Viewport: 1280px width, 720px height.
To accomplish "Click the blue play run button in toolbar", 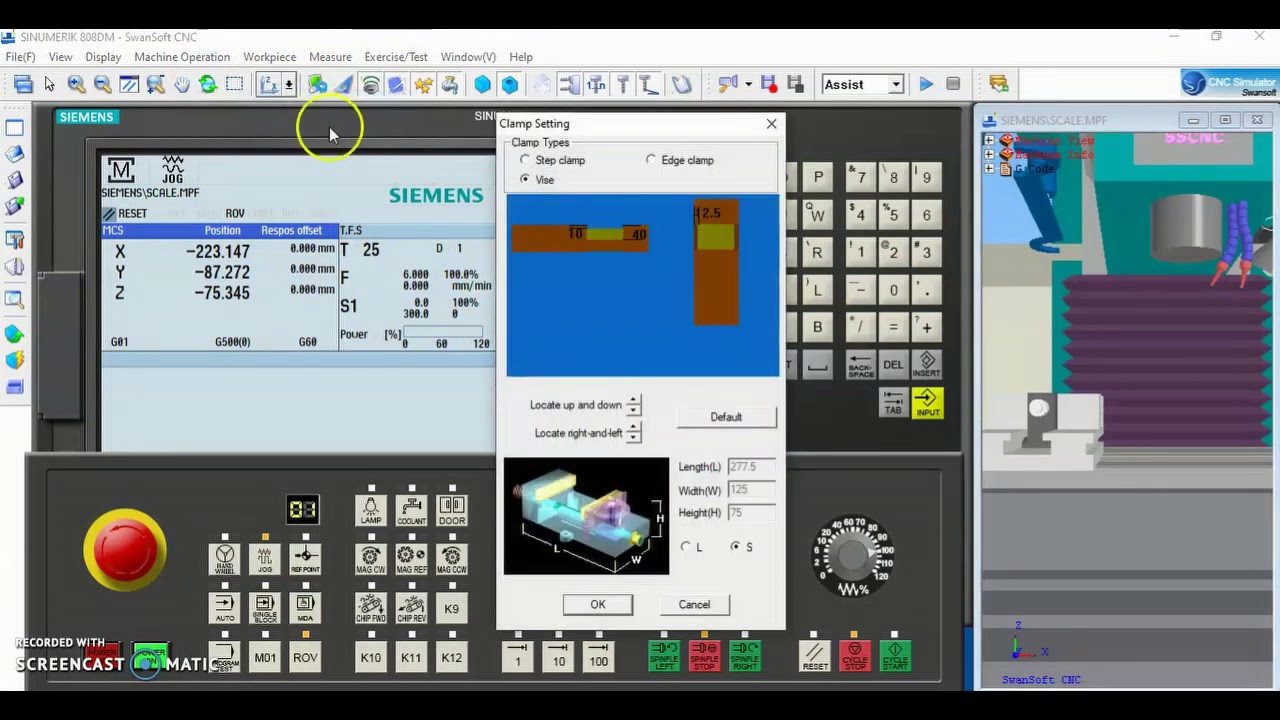I will (x=926, y=85).
